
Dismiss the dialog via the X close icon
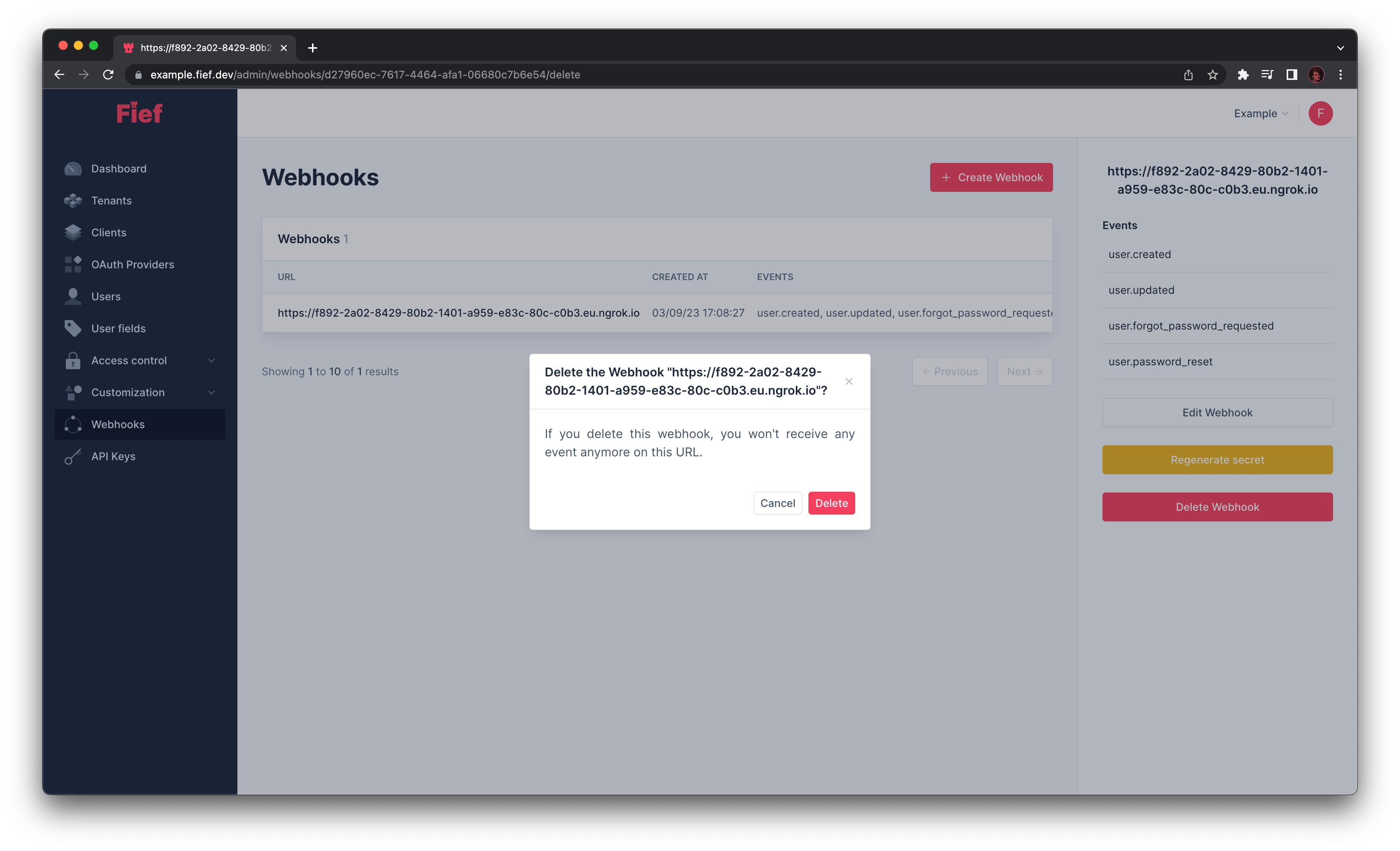point(849,381)
